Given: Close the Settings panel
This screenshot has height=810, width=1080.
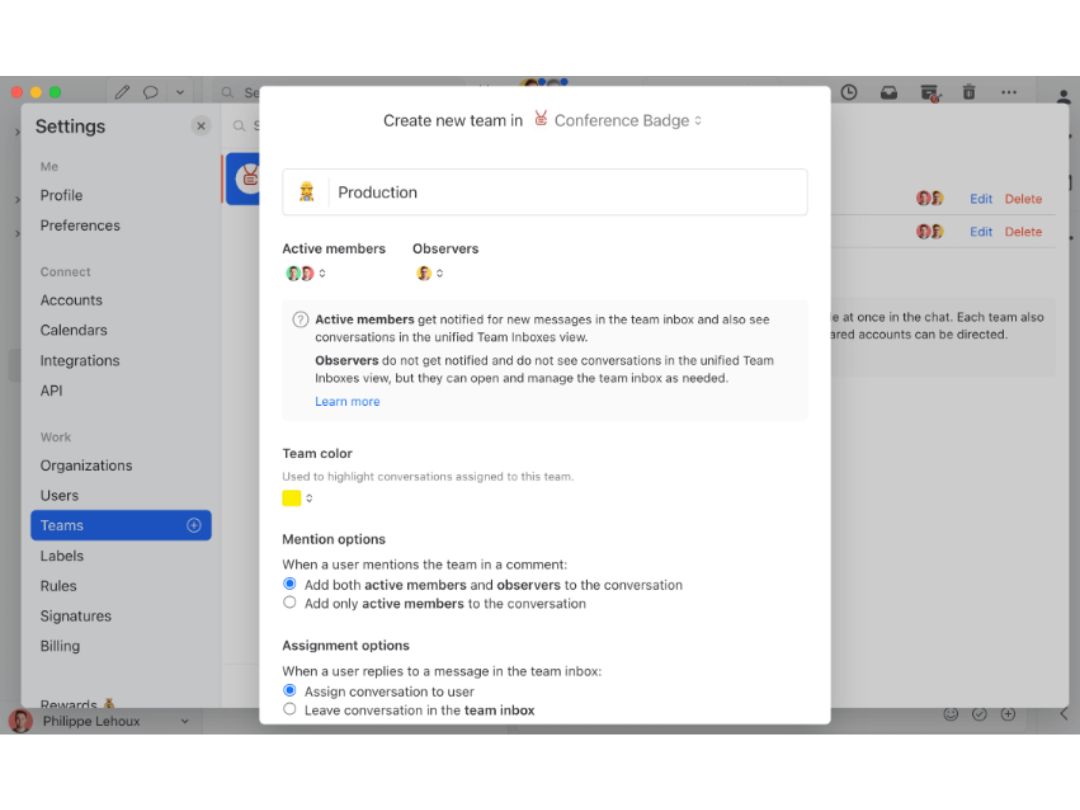Looking at the screenshot, I should click(200, 126).
